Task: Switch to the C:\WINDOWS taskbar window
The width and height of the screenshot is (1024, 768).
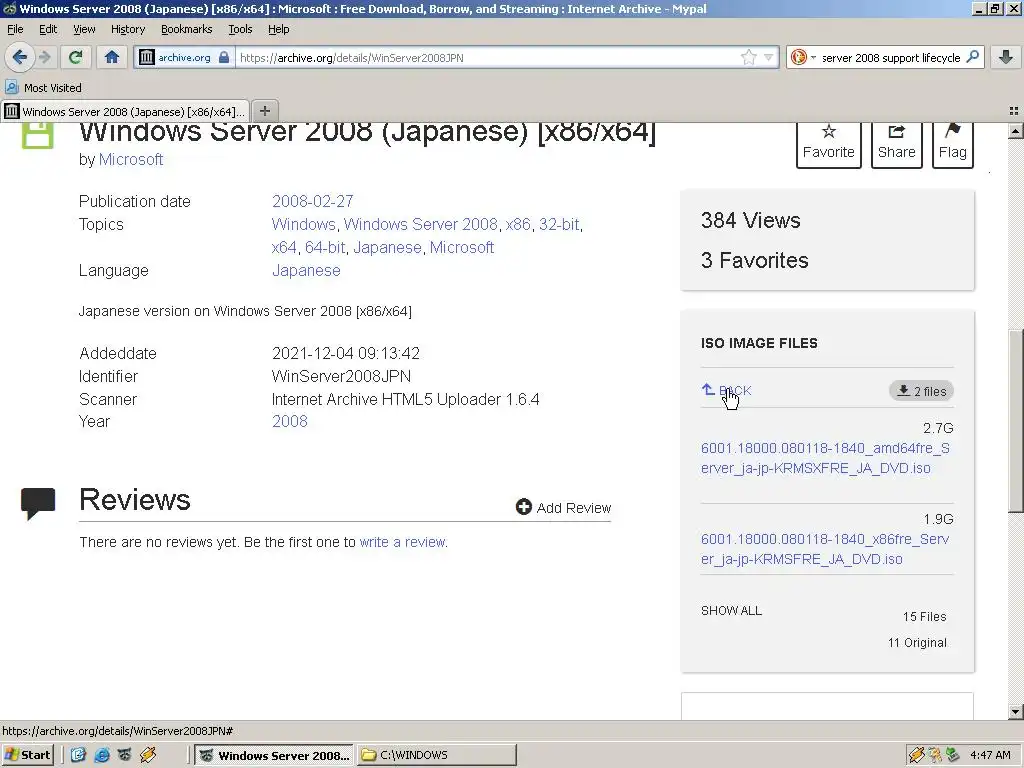Action: tap(436, 755)
